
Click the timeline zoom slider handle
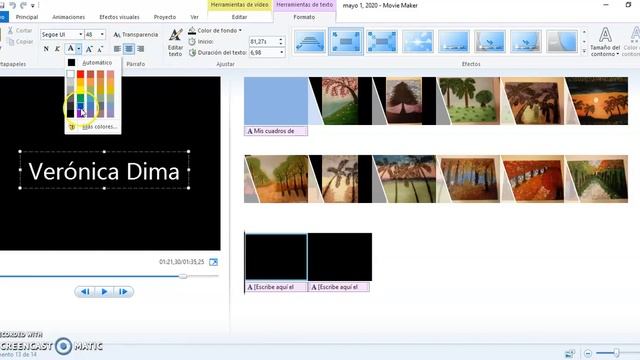coord(616,353)
